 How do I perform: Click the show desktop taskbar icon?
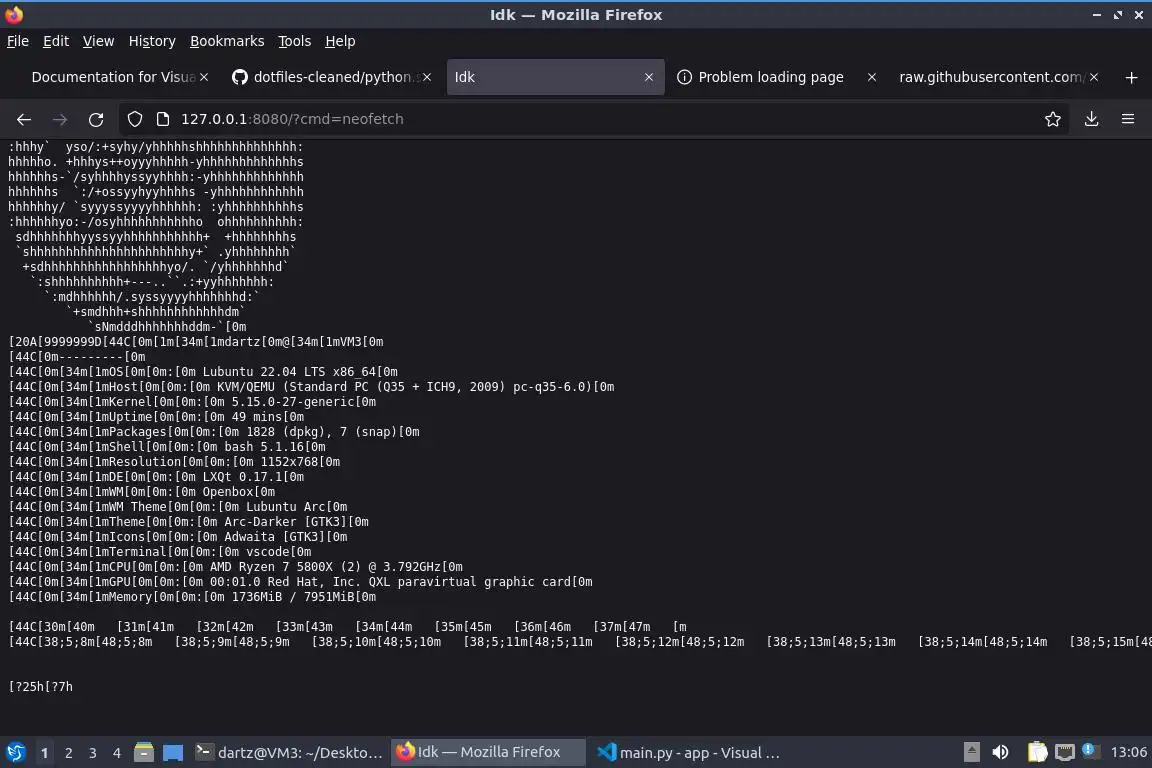173,753
